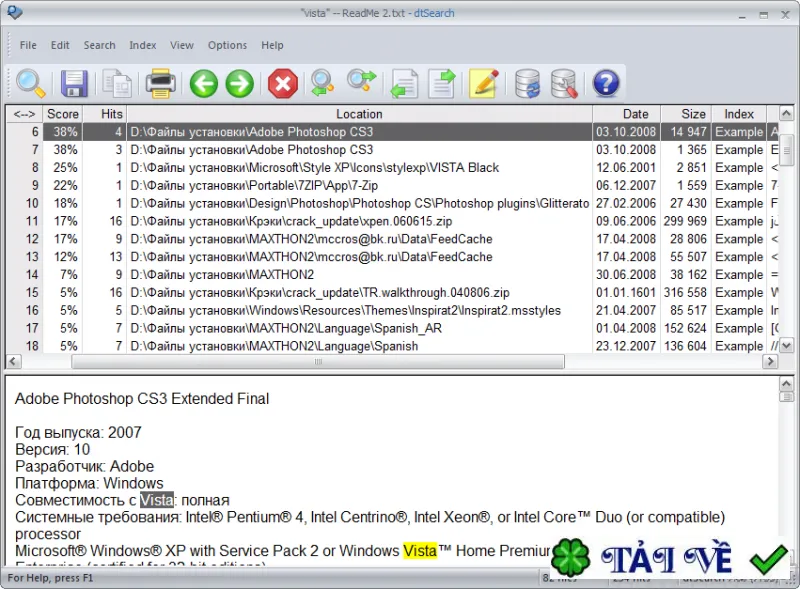Click the magnifying glass Search toolbar icon
This screenshot has height=589, width=800.
pyautogui.click(x=31, y=83)
